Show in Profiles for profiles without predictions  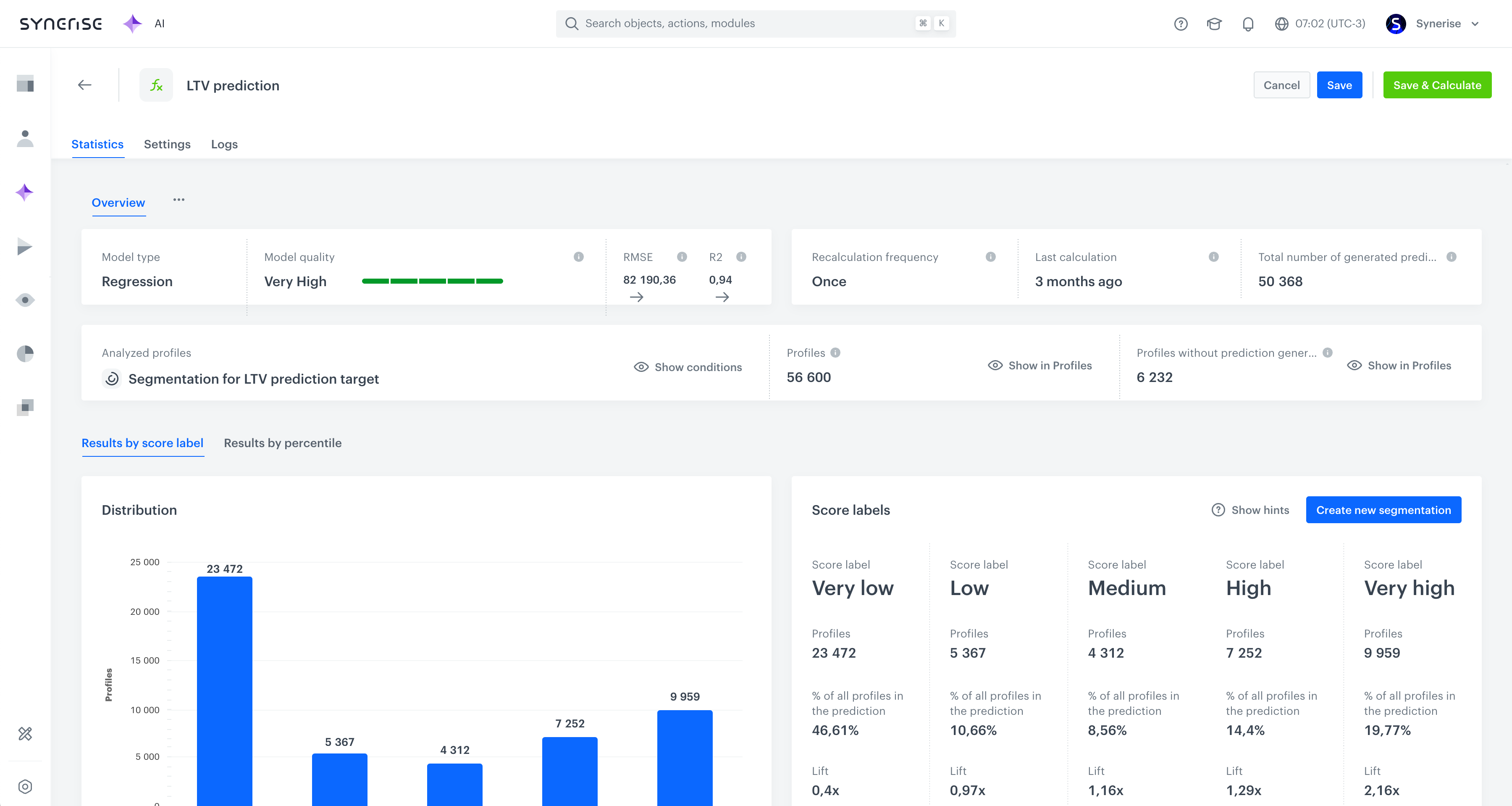pos(1399,366)
